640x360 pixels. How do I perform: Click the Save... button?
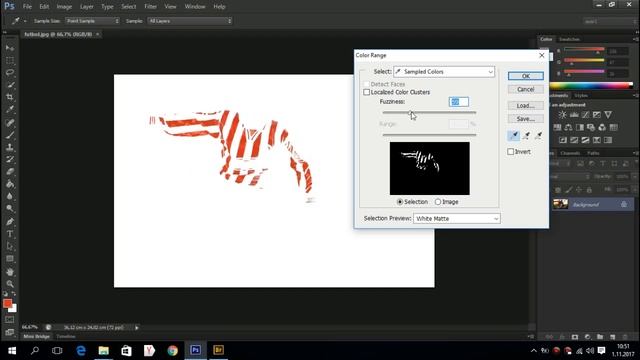point(526,119)
